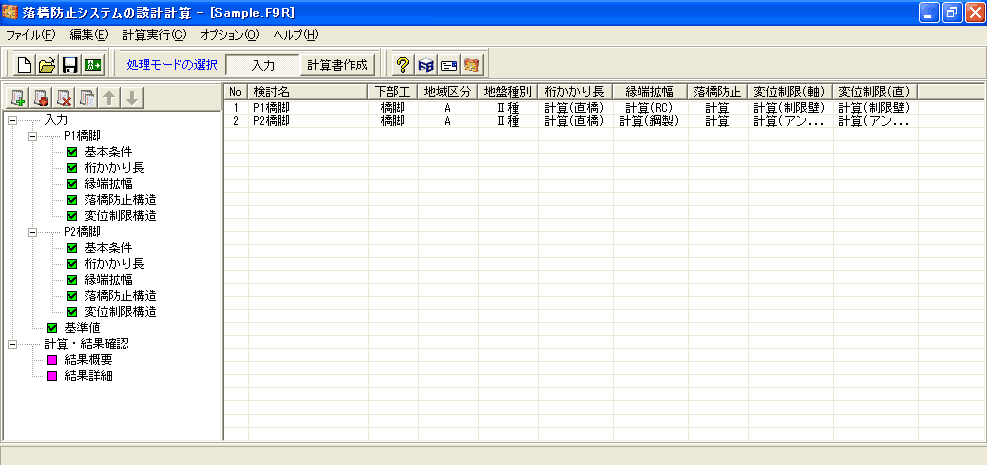Select P2橋脚 落橋防止構造 tree item

tap(120, 296)
